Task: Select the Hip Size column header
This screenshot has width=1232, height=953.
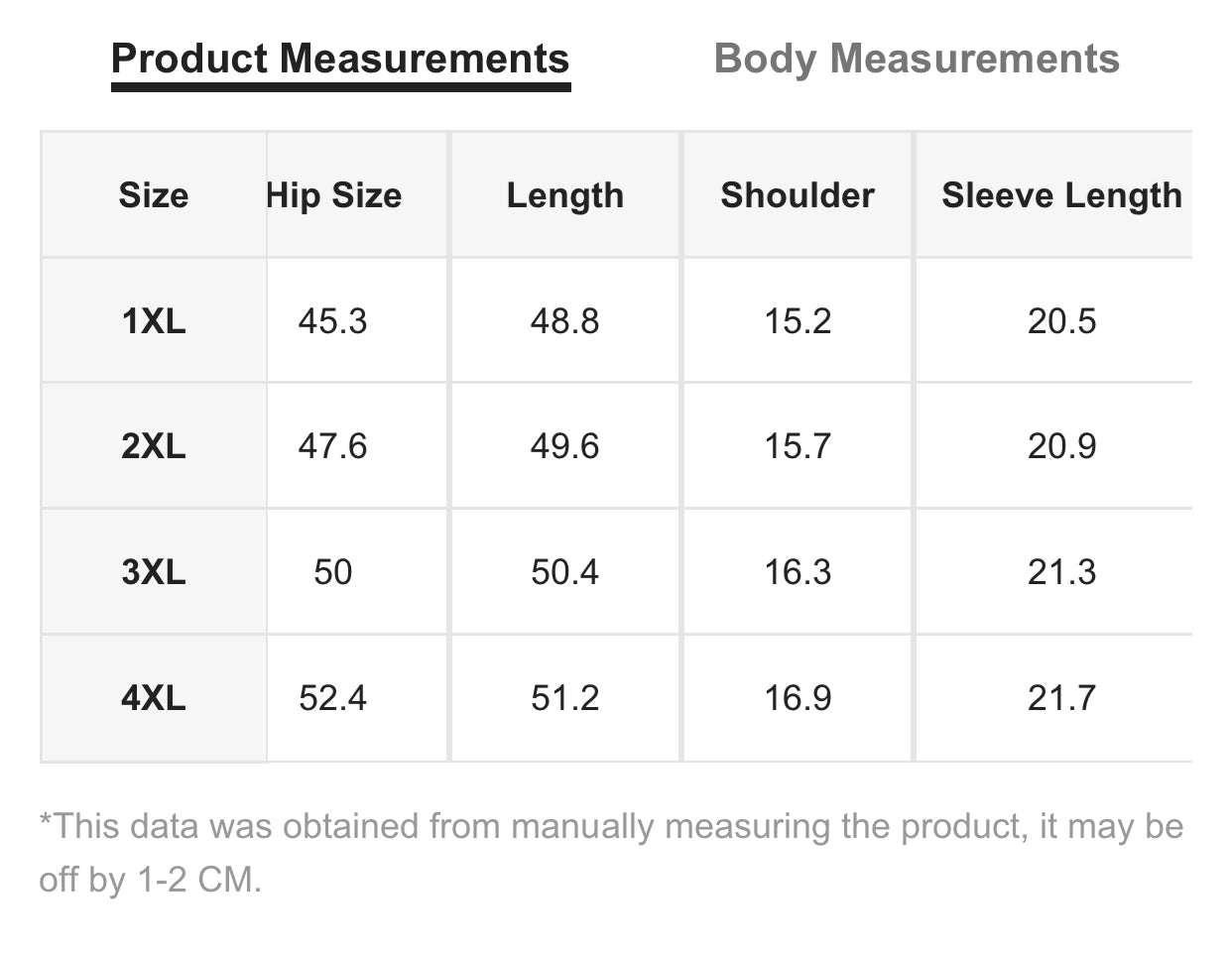Action: 334,195
